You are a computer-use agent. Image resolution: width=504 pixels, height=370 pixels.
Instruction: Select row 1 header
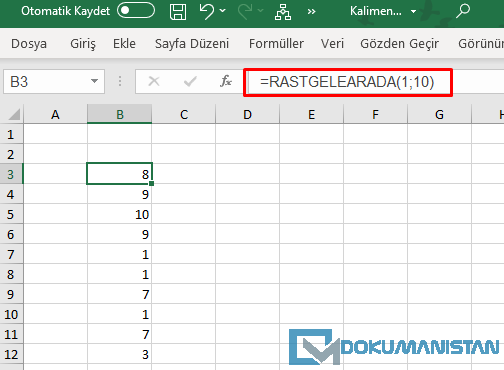point(11,134)
